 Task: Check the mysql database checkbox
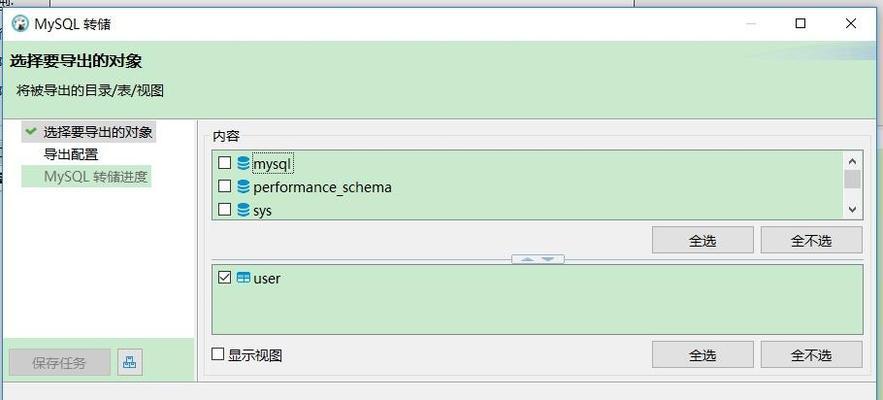click(x=225, y=163)
